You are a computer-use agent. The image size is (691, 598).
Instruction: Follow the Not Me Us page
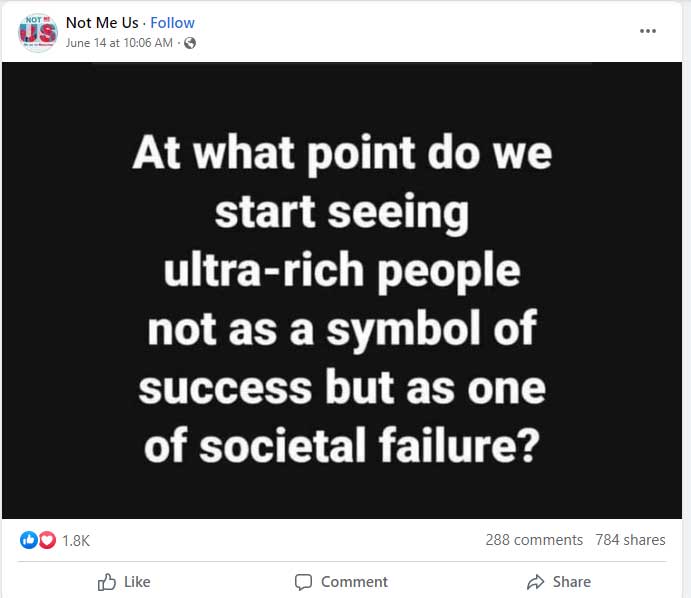point(172,23)
